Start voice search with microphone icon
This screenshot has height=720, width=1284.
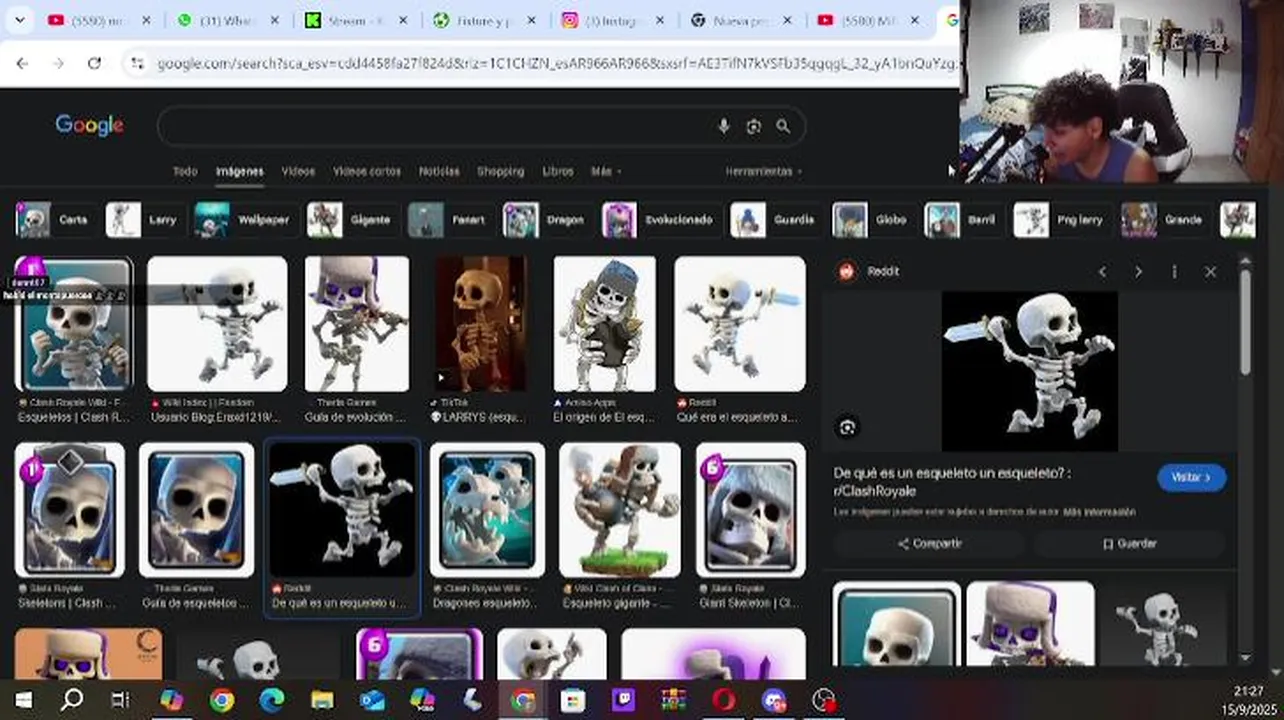pos(724,126)
